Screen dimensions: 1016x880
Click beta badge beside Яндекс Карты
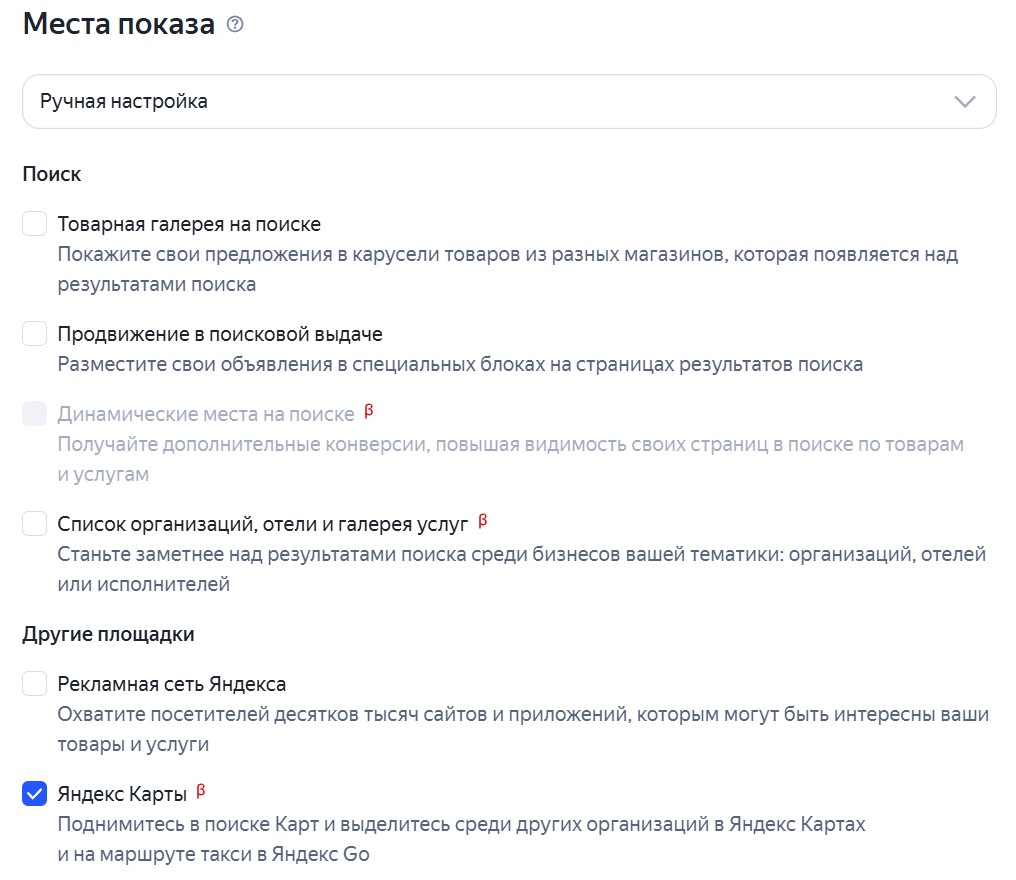(x=201, y=791)
